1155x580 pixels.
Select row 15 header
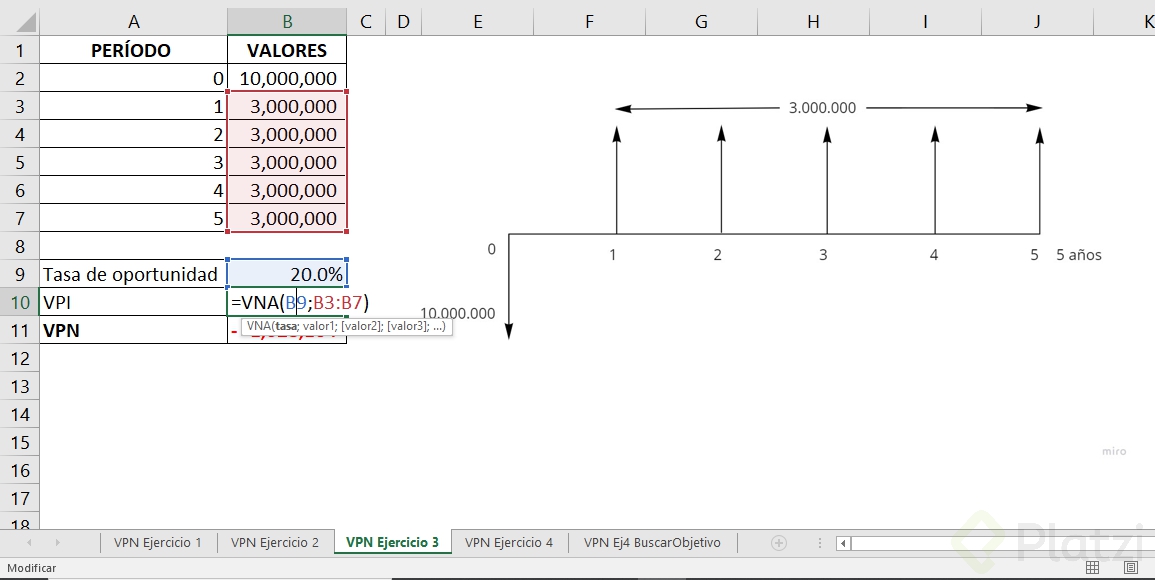(20, 442)
